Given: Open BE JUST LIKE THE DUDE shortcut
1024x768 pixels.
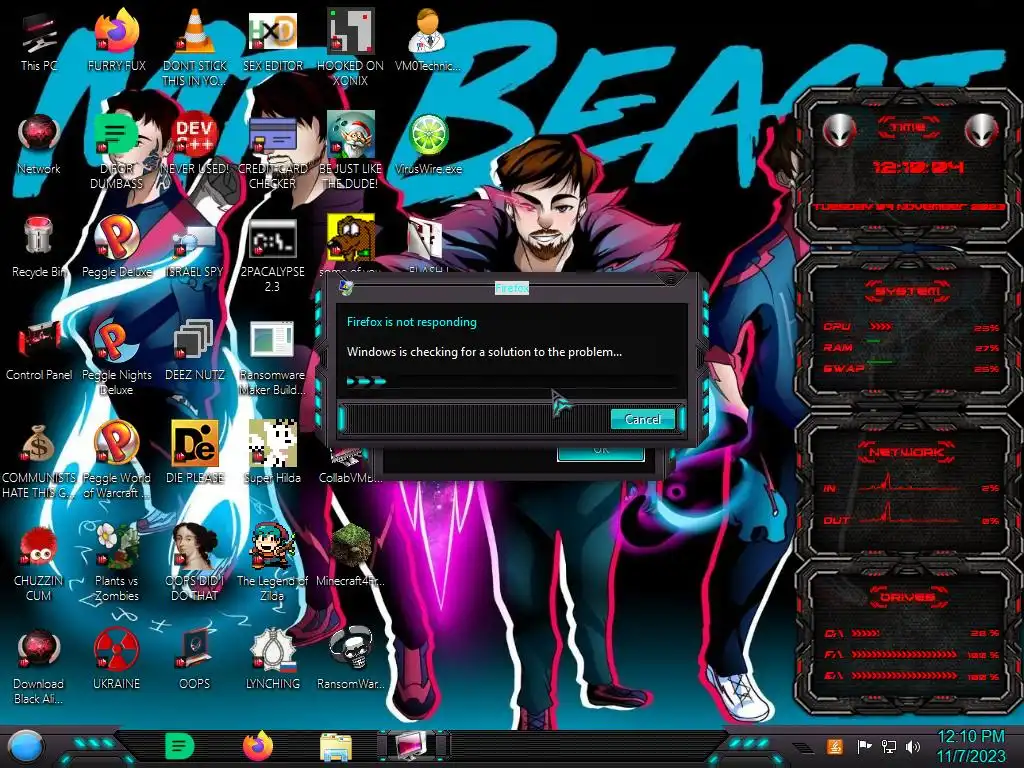Looking at the screenshot, I should click(350, 150).
